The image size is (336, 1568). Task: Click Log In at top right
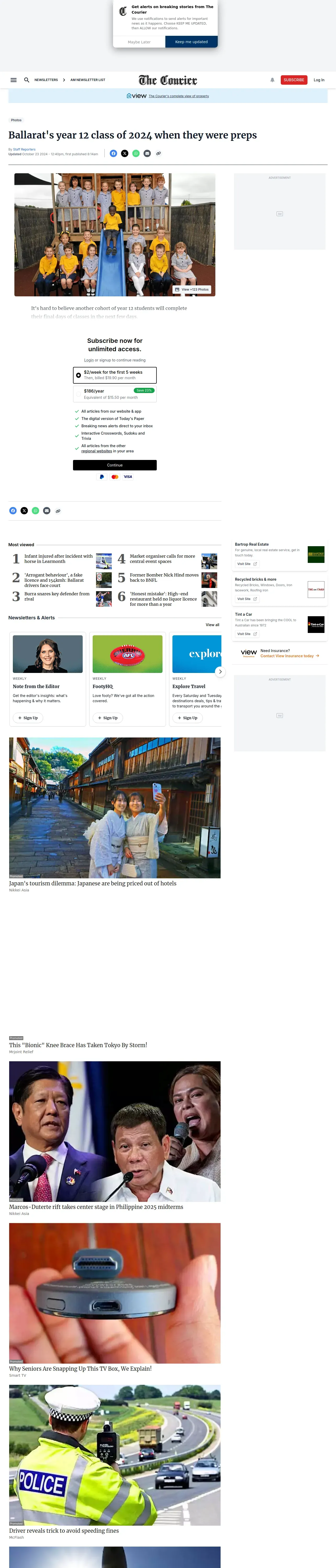point(319,80)
